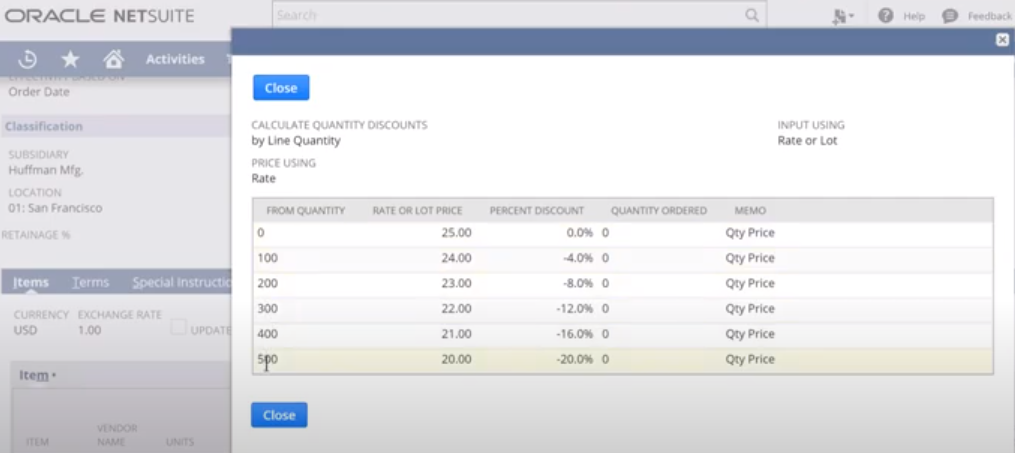Click the 1.00 exchange rate value
The width and height of the screenshot is (1015, 453).
[x=89, y=330]
